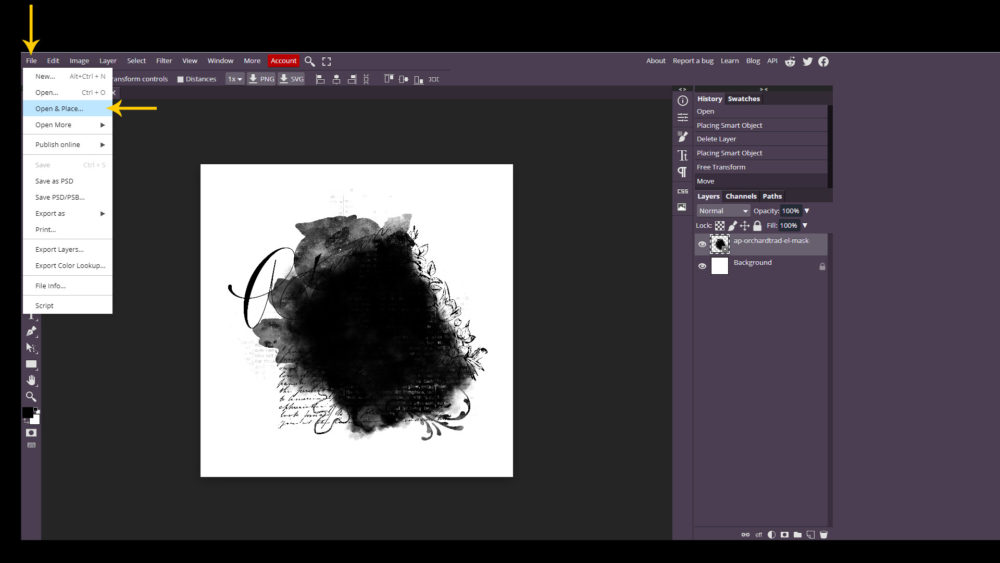Open the Normal blend mode dropdown
The height and width of the screenshot is (563, 1000).
722,211
